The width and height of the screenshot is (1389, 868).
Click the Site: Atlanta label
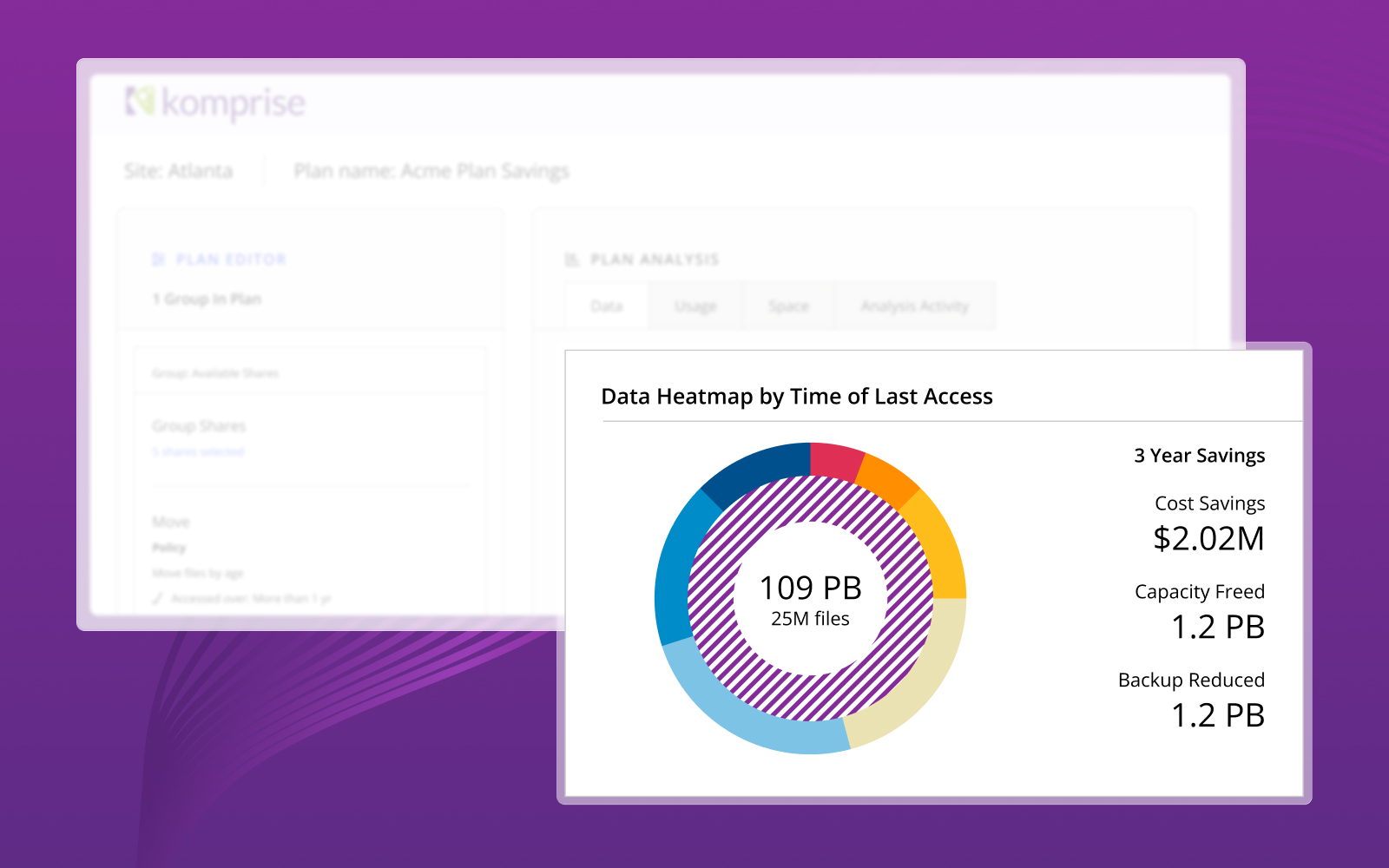tap(178, 171)
